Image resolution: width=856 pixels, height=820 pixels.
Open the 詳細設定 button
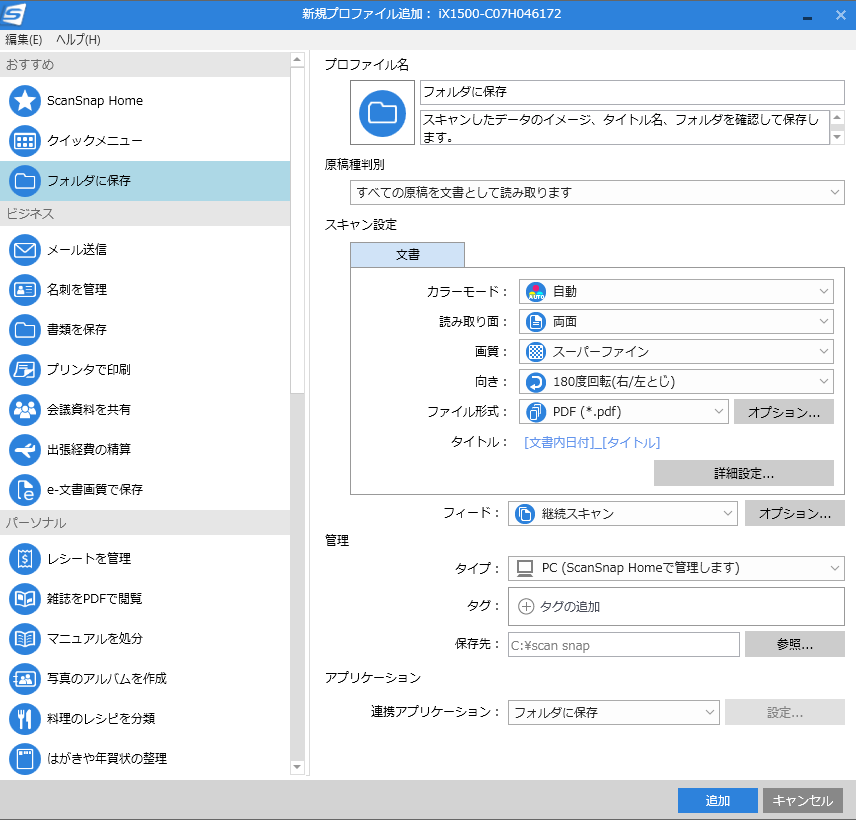[x=744, y=473]
